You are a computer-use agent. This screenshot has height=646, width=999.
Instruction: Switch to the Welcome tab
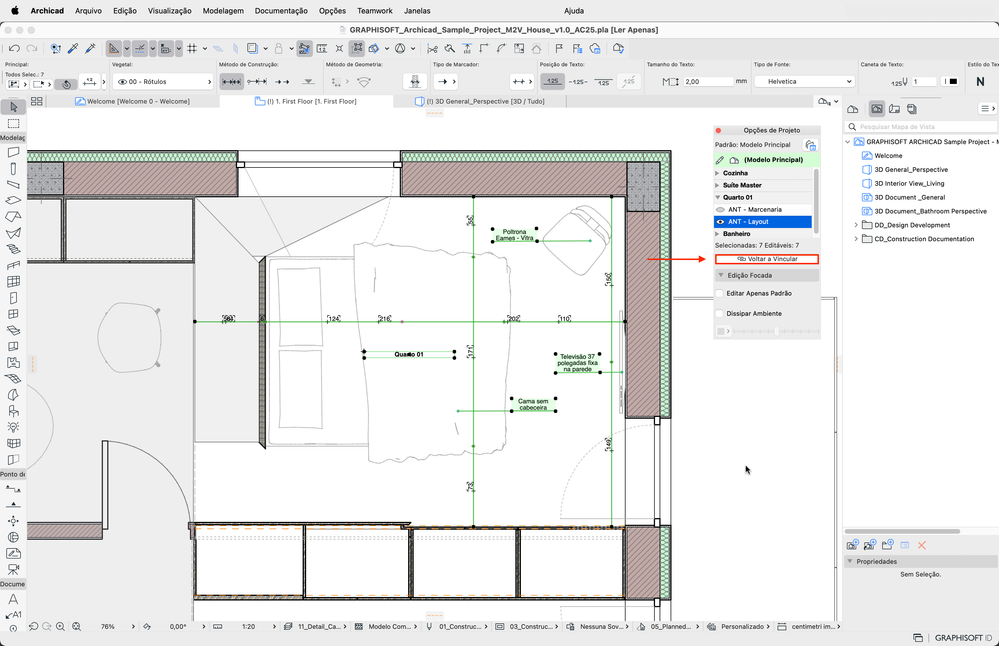[133, 101]
